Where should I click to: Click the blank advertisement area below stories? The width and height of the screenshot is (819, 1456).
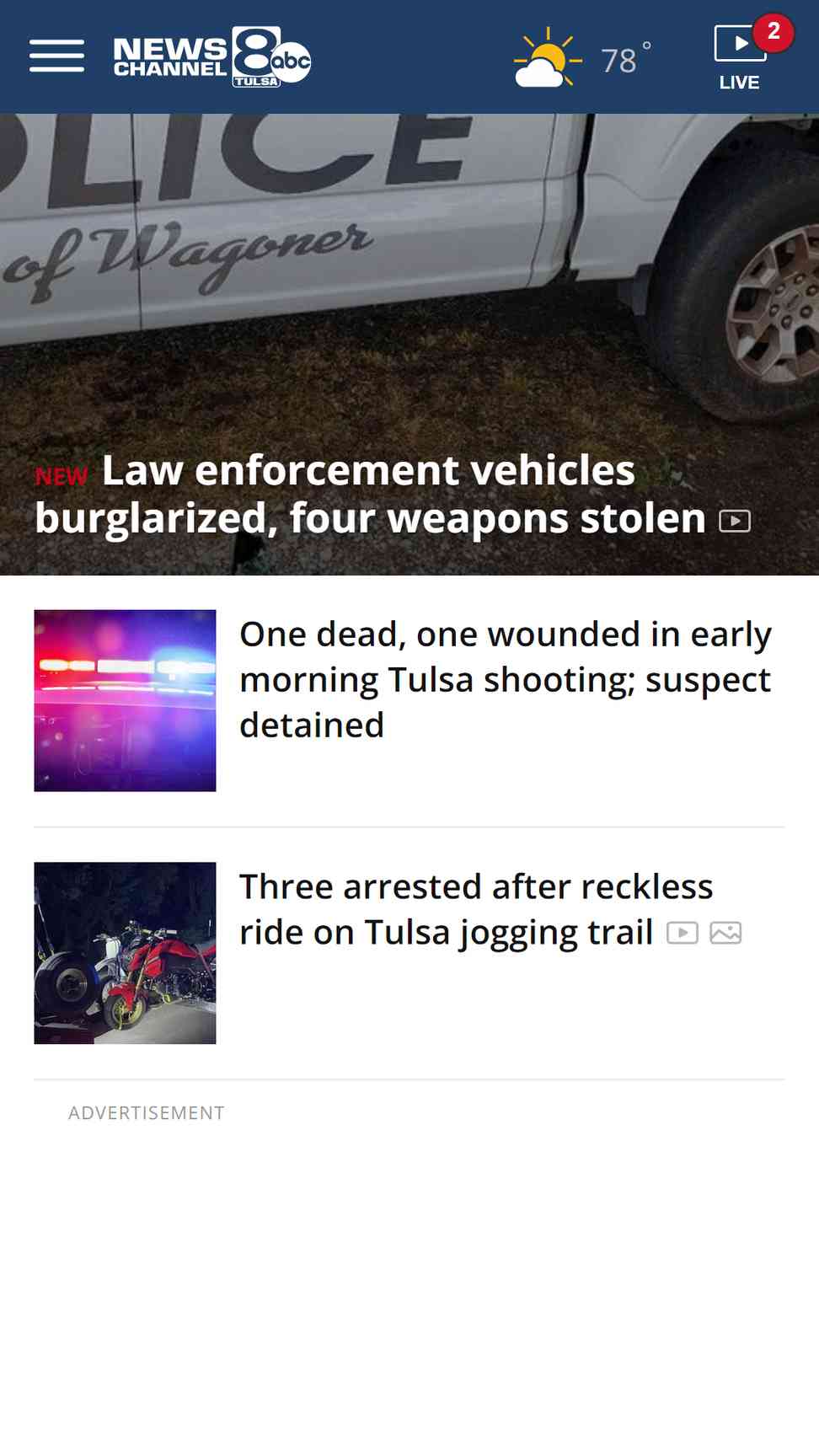pos(409,1289)
